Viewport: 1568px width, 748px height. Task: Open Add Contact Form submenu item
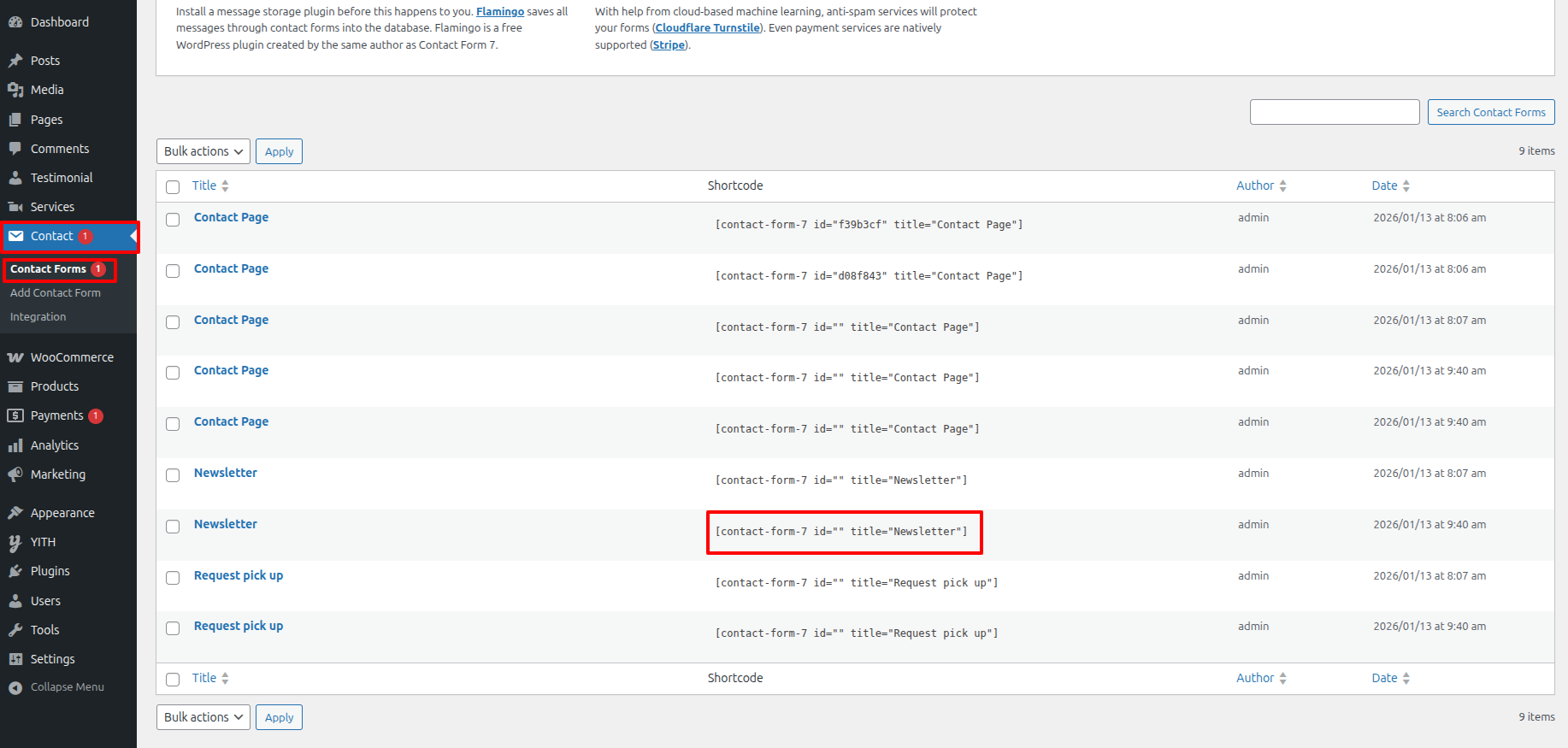point(56,292)
